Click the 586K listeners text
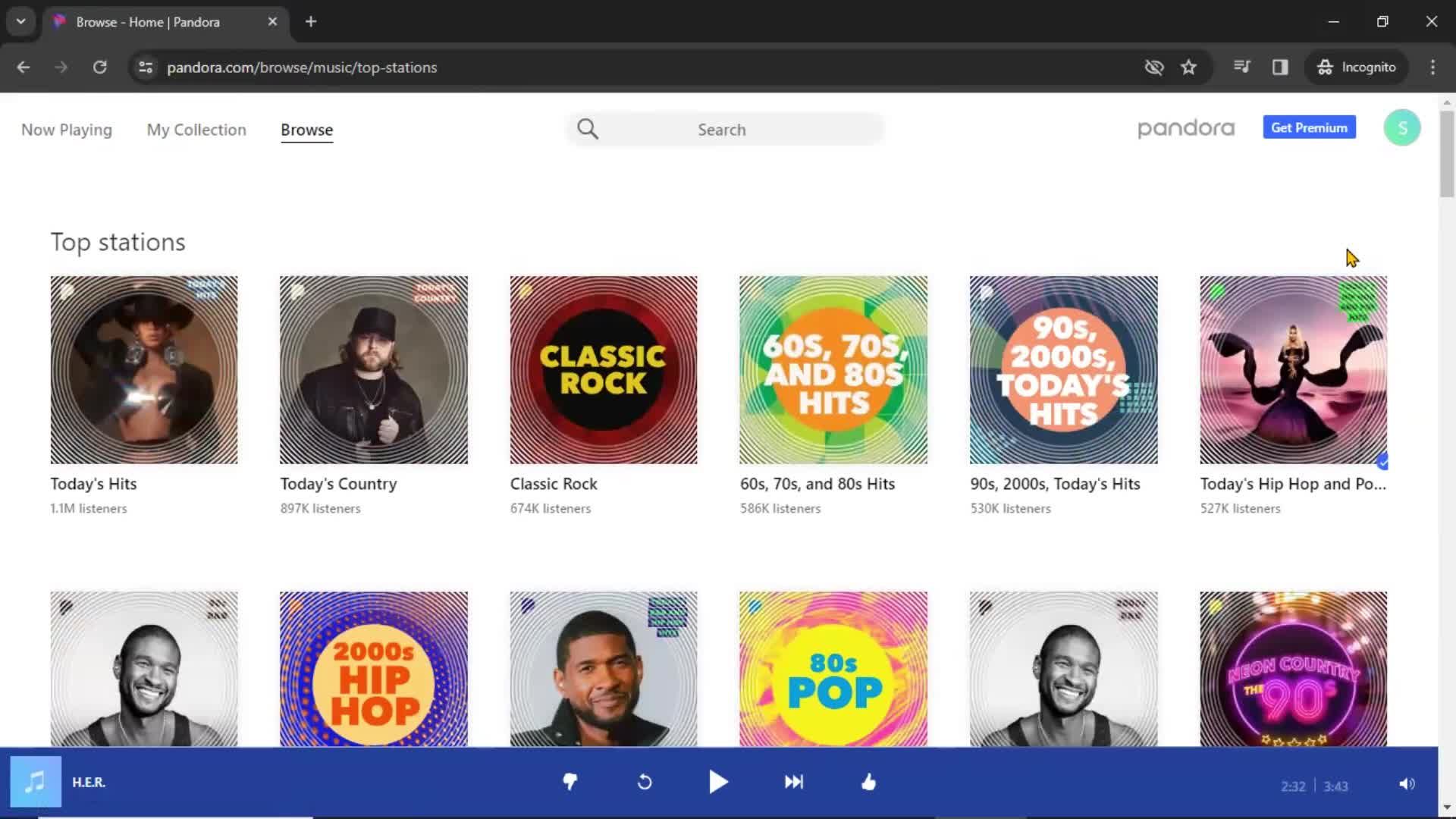 (780, 509)
